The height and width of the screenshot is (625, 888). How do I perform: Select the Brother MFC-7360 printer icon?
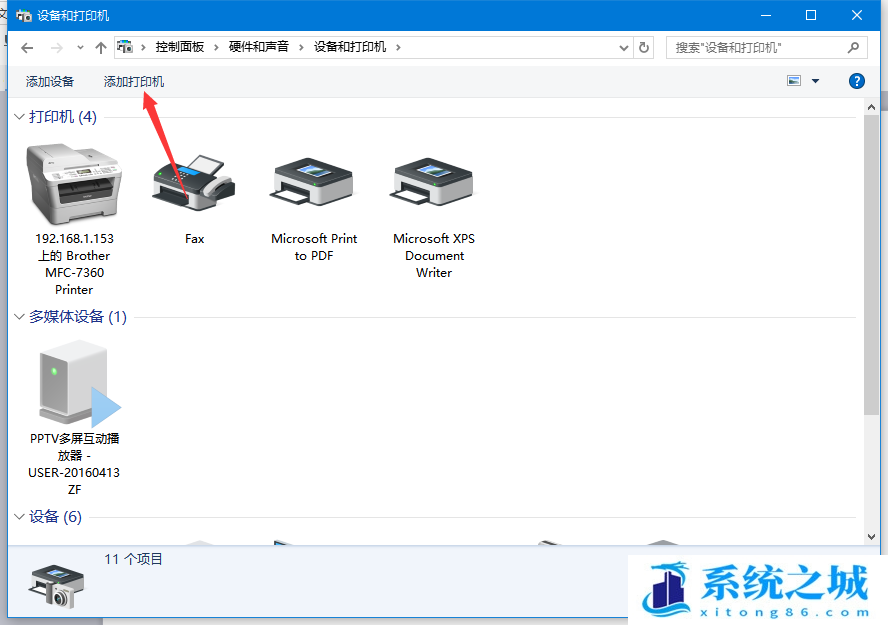coord(74,184)
